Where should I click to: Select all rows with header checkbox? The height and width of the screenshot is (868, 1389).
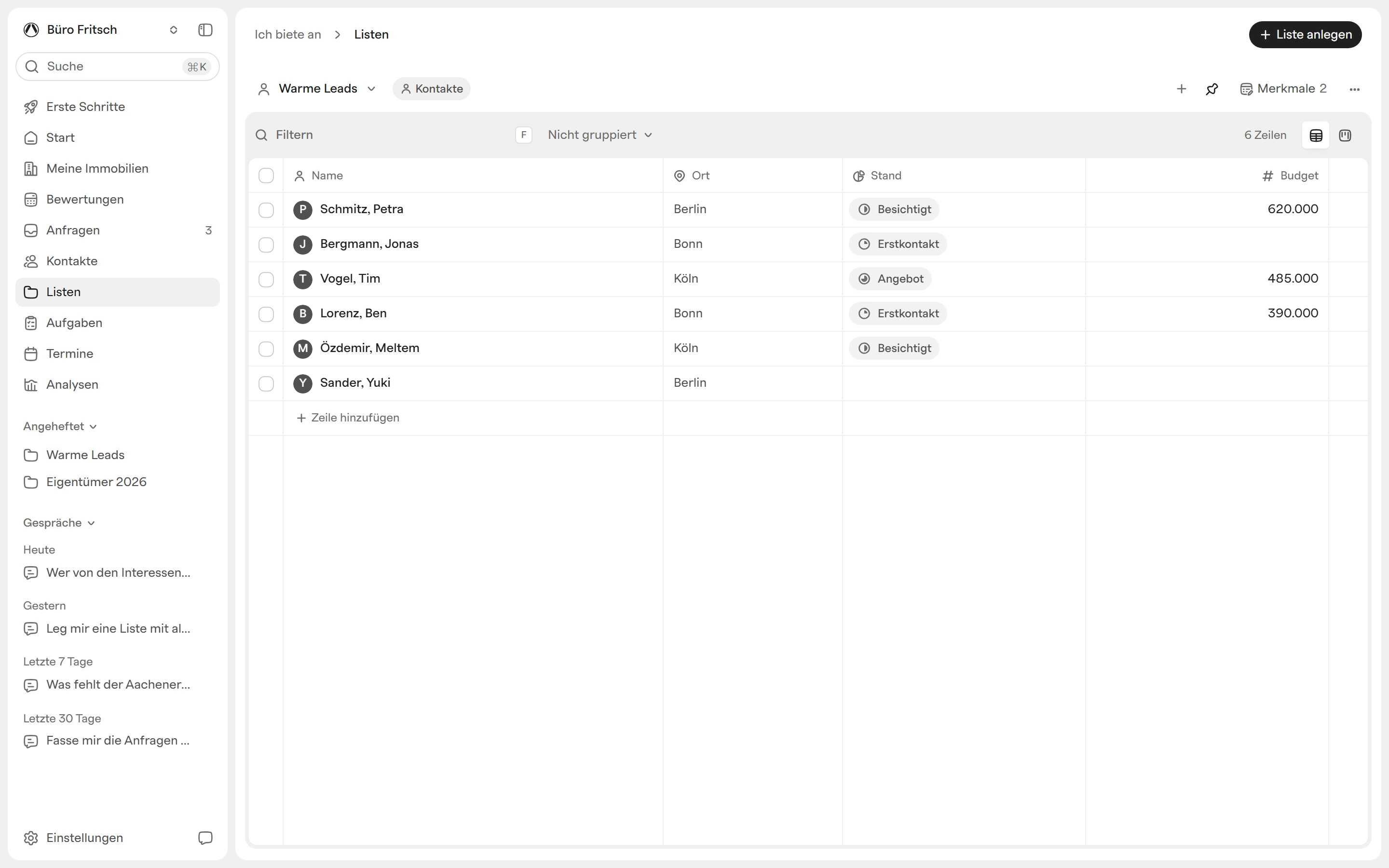[266, 176]
